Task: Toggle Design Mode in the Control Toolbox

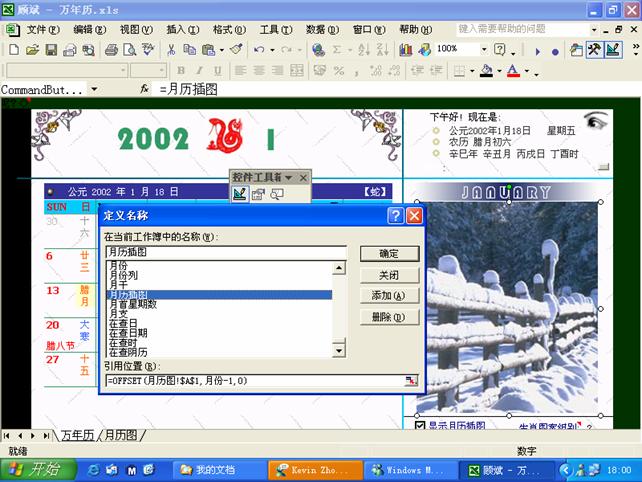Action: click(240, 194)
